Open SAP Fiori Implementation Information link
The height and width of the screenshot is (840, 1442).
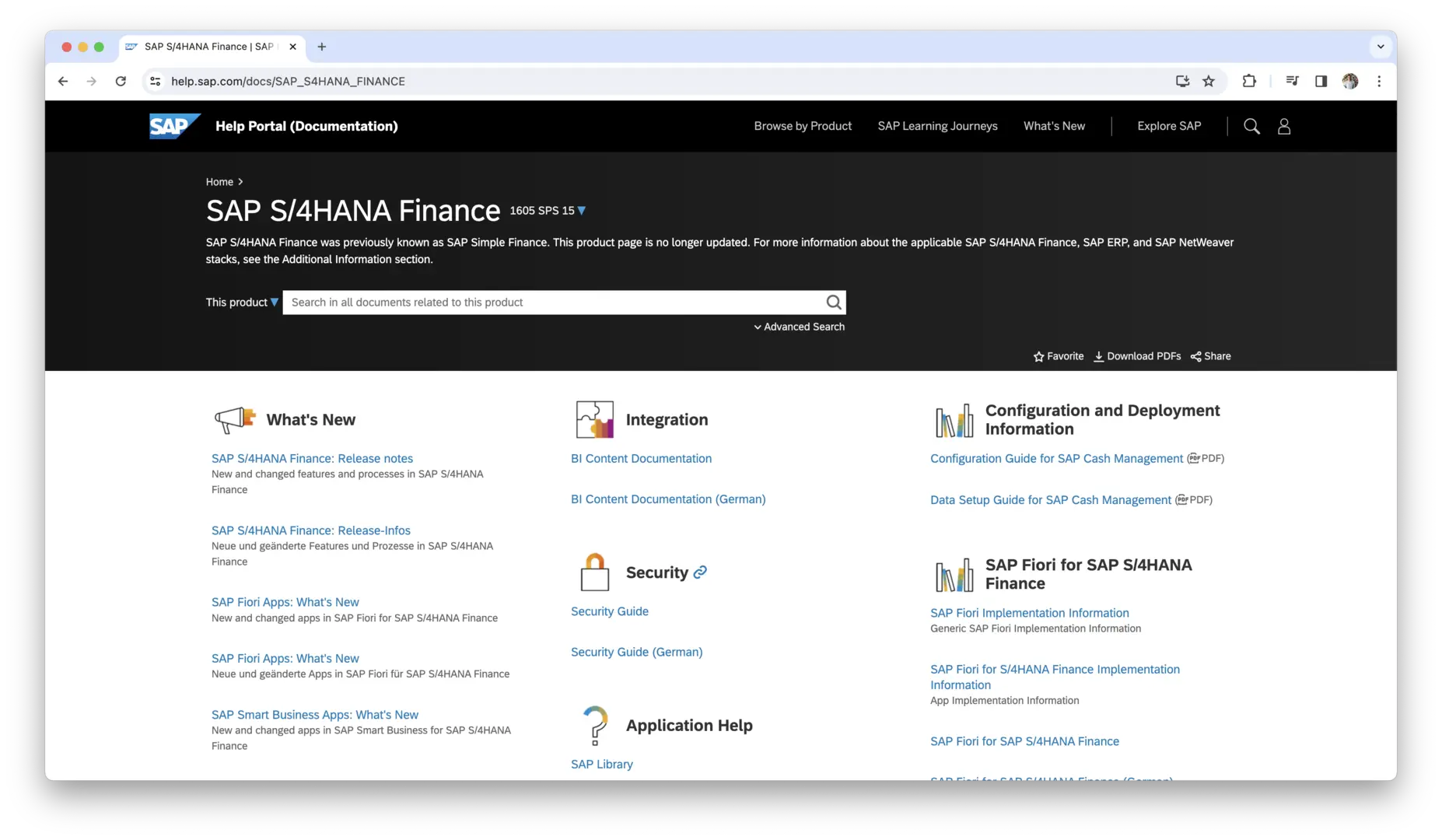click(x=1030, y=613)
